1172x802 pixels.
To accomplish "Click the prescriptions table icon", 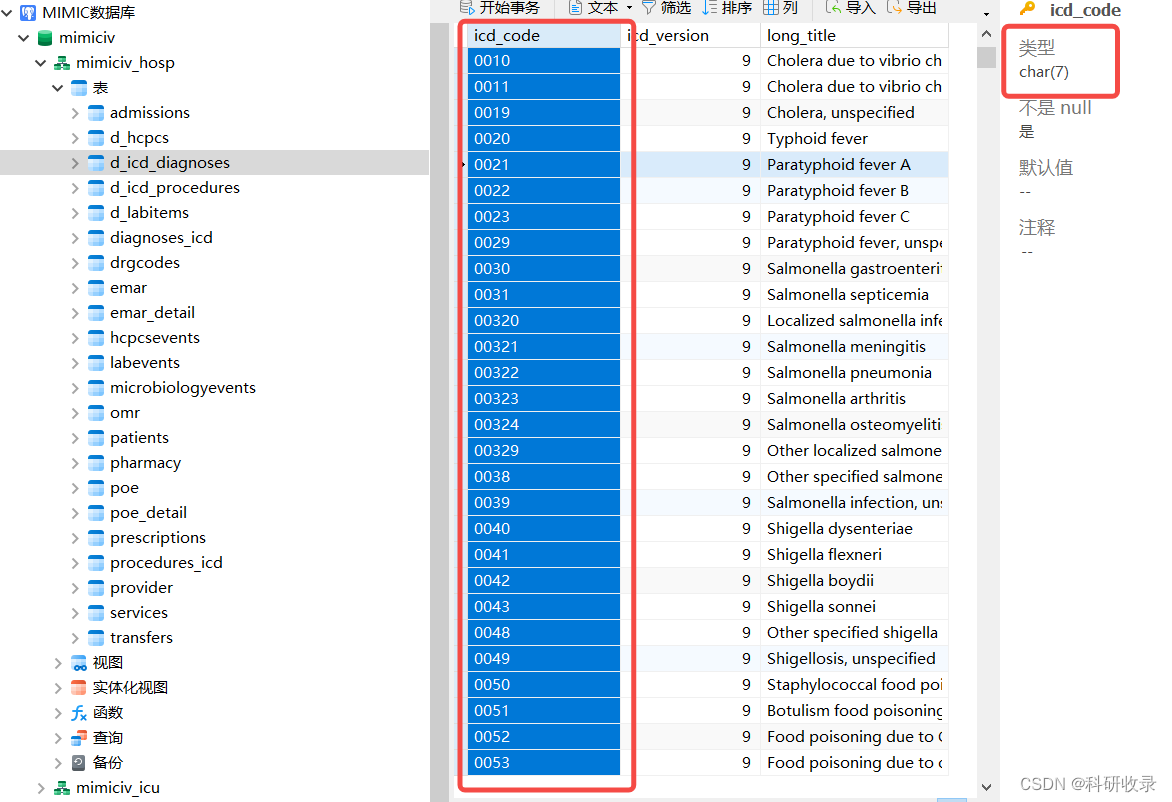I will [x=96, y=538].
